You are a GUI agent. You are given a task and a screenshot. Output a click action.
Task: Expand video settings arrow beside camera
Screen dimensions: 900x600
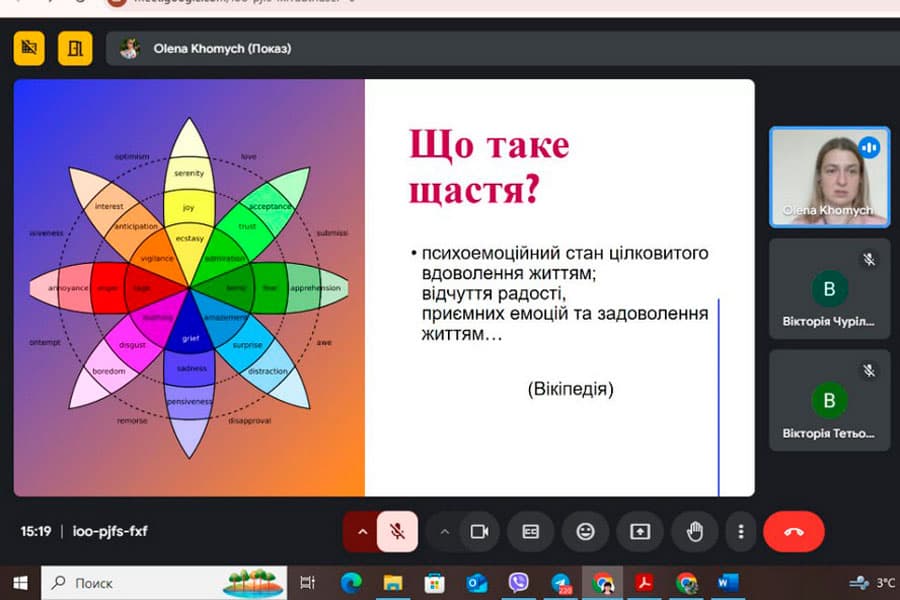(444, 531)
